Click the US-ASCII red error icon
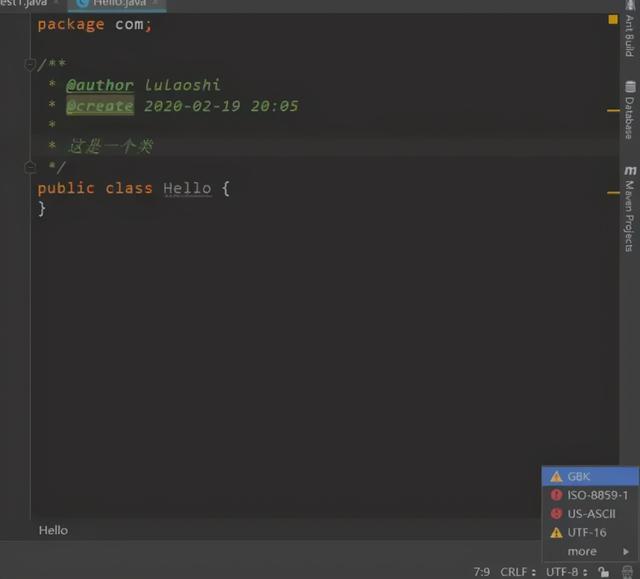Screen dimensions: 640x579 click(x=556, y=514)
